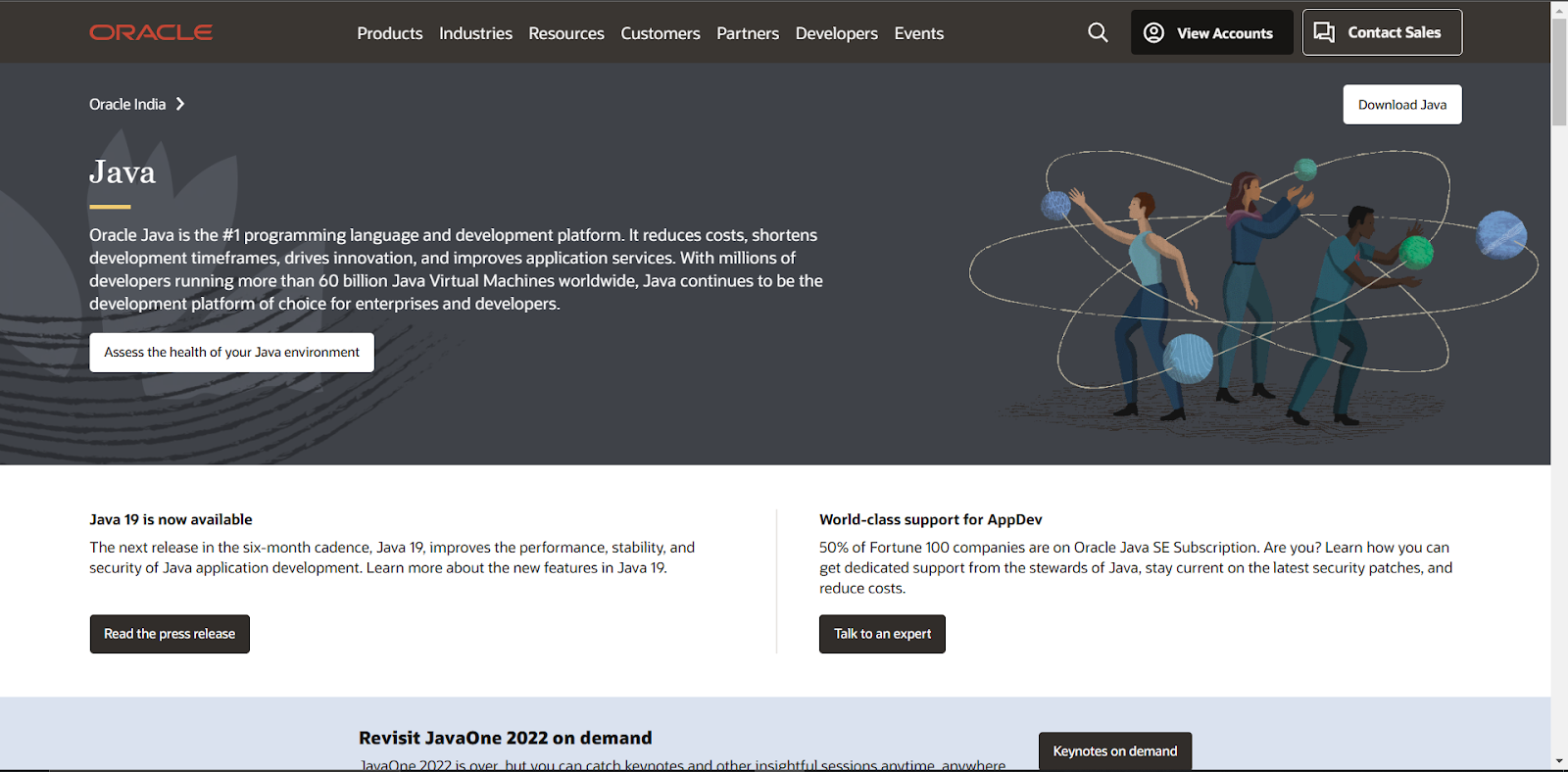The height and width of the screenshot is (772, 1568).
Task: Open the search magnifier icon
Action: pos(1098,32)
